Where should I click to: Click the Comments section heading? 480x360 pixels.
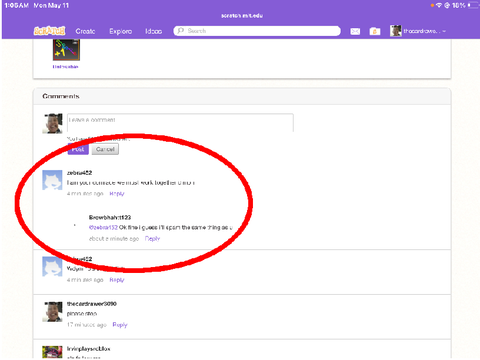point(61,96)
